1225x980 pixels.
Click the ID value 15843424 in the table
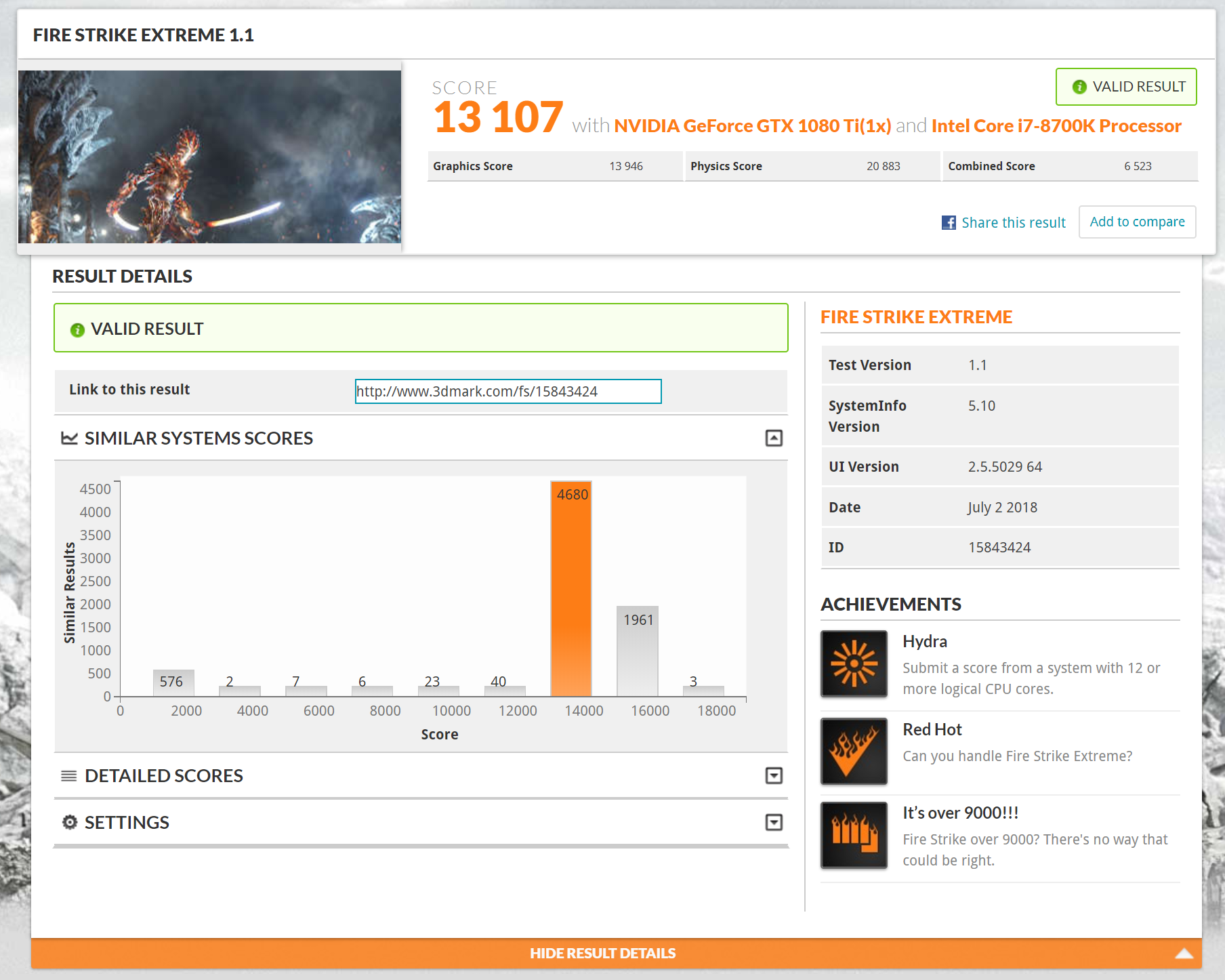[x=999, y=547]
